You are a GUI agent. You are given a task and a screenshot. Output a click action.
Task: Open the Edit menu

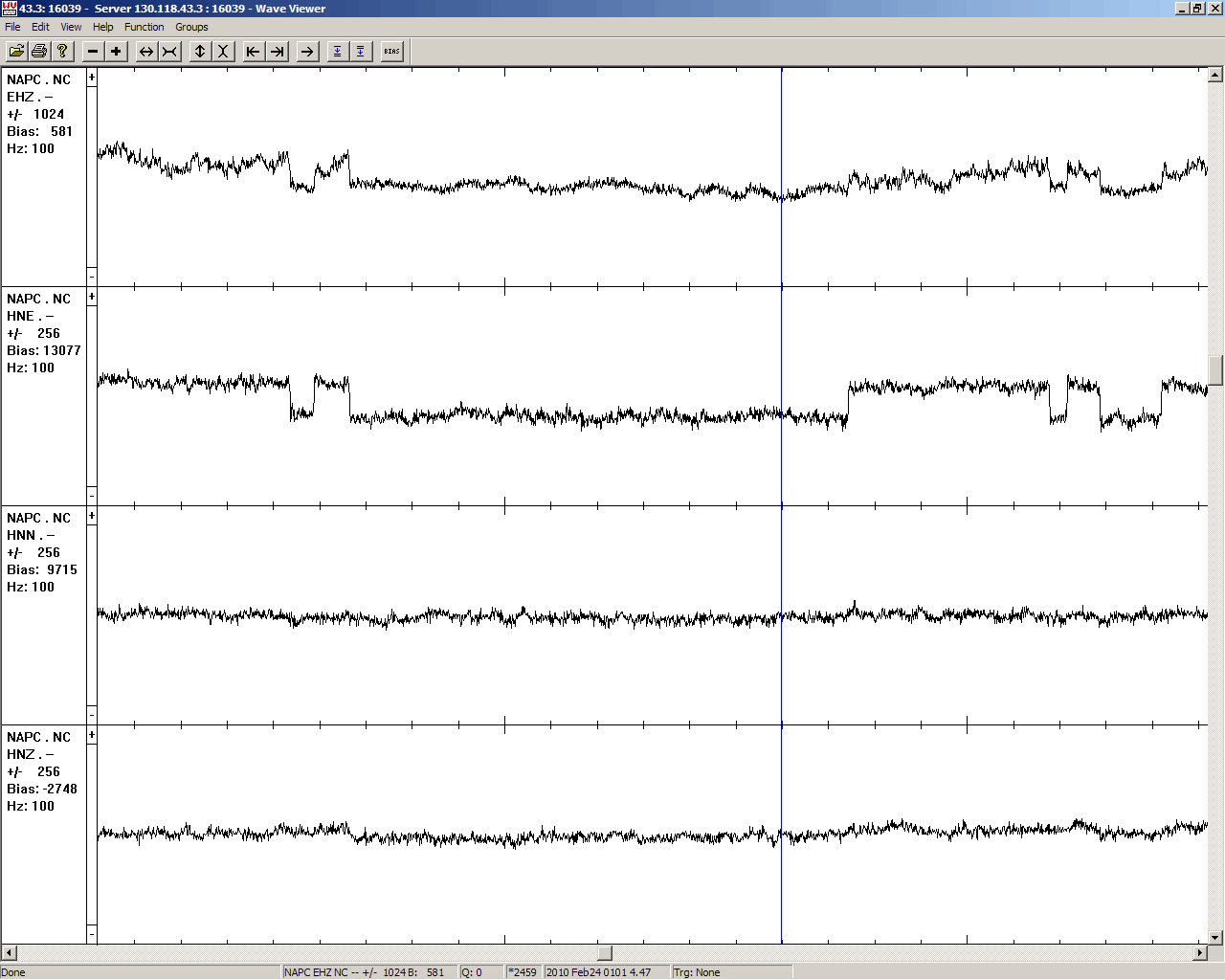click(40, 27)
